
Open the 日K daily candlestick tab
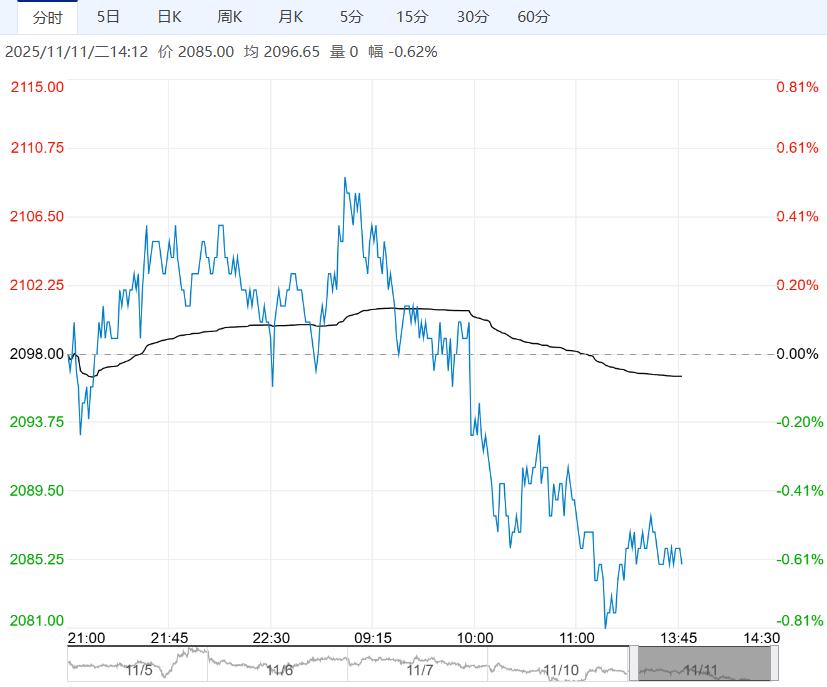pyautogui.click(x=170, y=17)
